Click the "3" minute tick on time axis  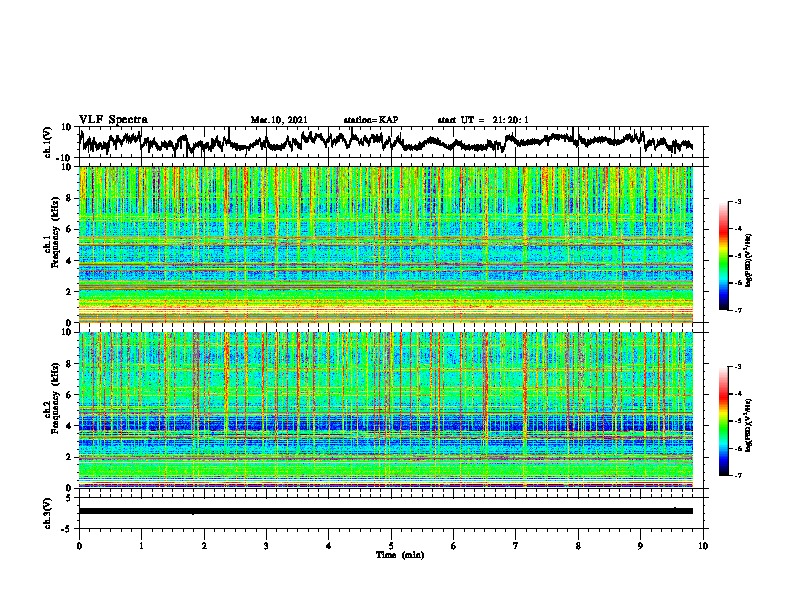point(266,546)
